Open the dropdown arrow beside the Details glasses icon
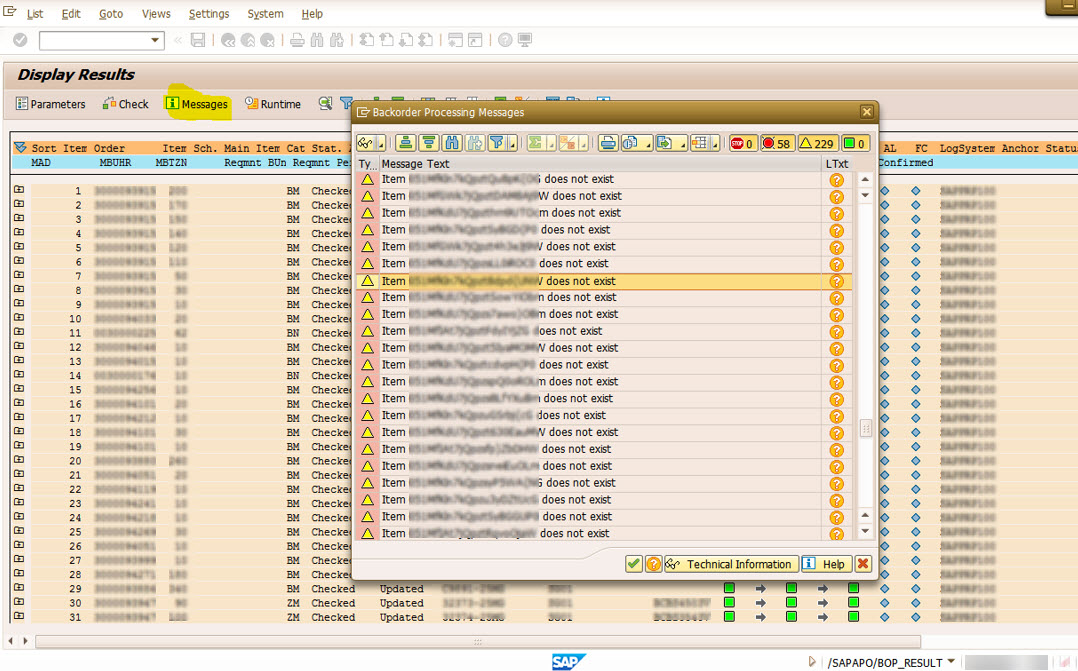Image resolution: width=1078 pixels, height=671 pixels. (380, 144)
